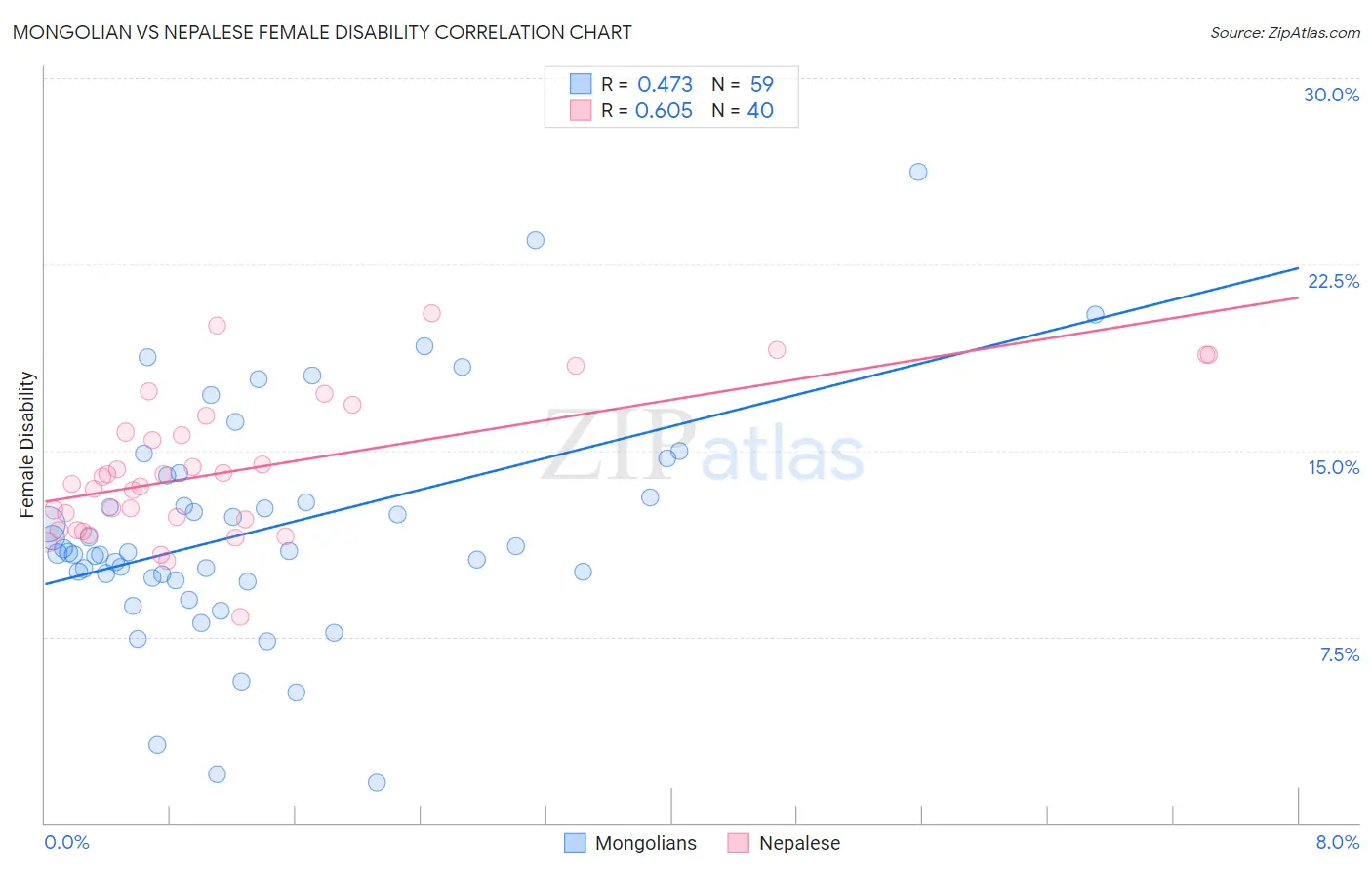Select the Nepalese legend label

[799, 843]
